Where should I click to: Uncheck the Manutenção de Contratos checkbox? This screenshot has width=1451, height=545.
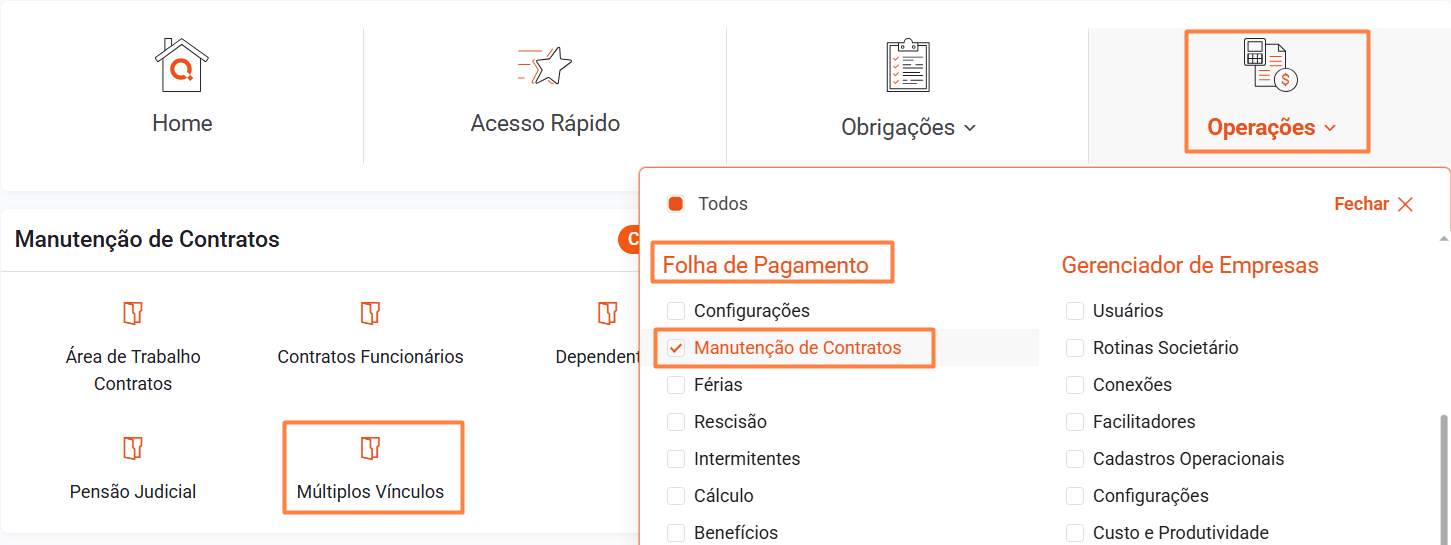676,348
